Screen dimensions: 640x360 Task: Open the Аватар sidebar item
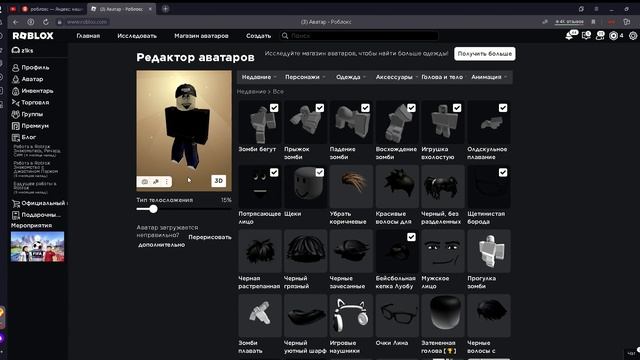click(x=28, y=79)
